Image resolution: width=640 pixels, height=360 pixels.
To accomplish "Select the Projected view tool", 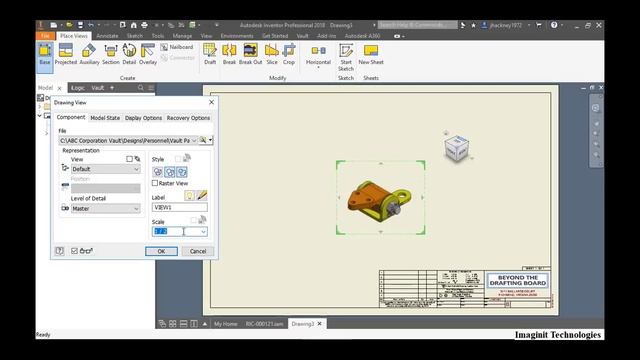I will click(x=66, y=55).
